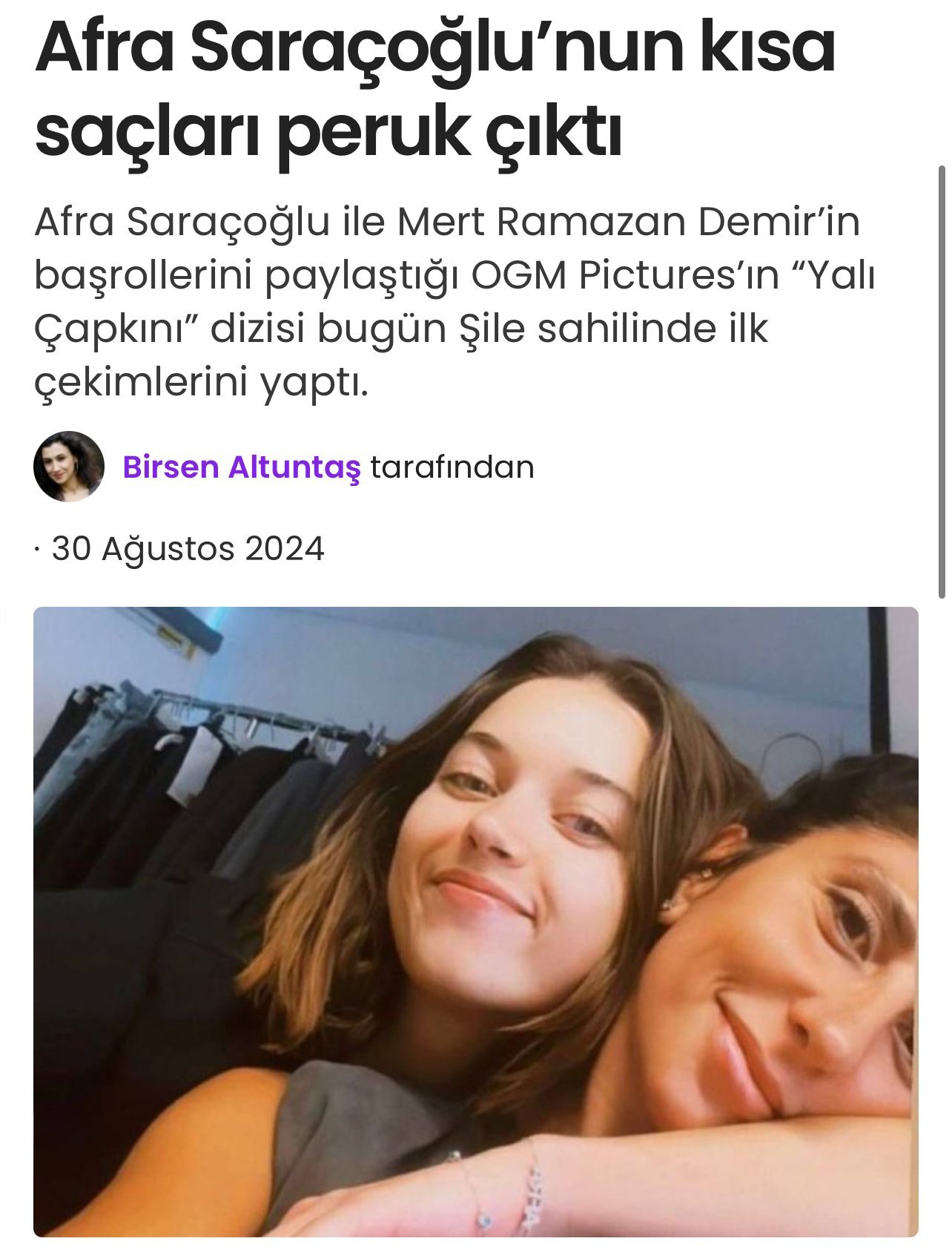Click "çekimlerini yaptı." at the summary's end
This screenshot has height=1247, width=952.
[202, 384]
